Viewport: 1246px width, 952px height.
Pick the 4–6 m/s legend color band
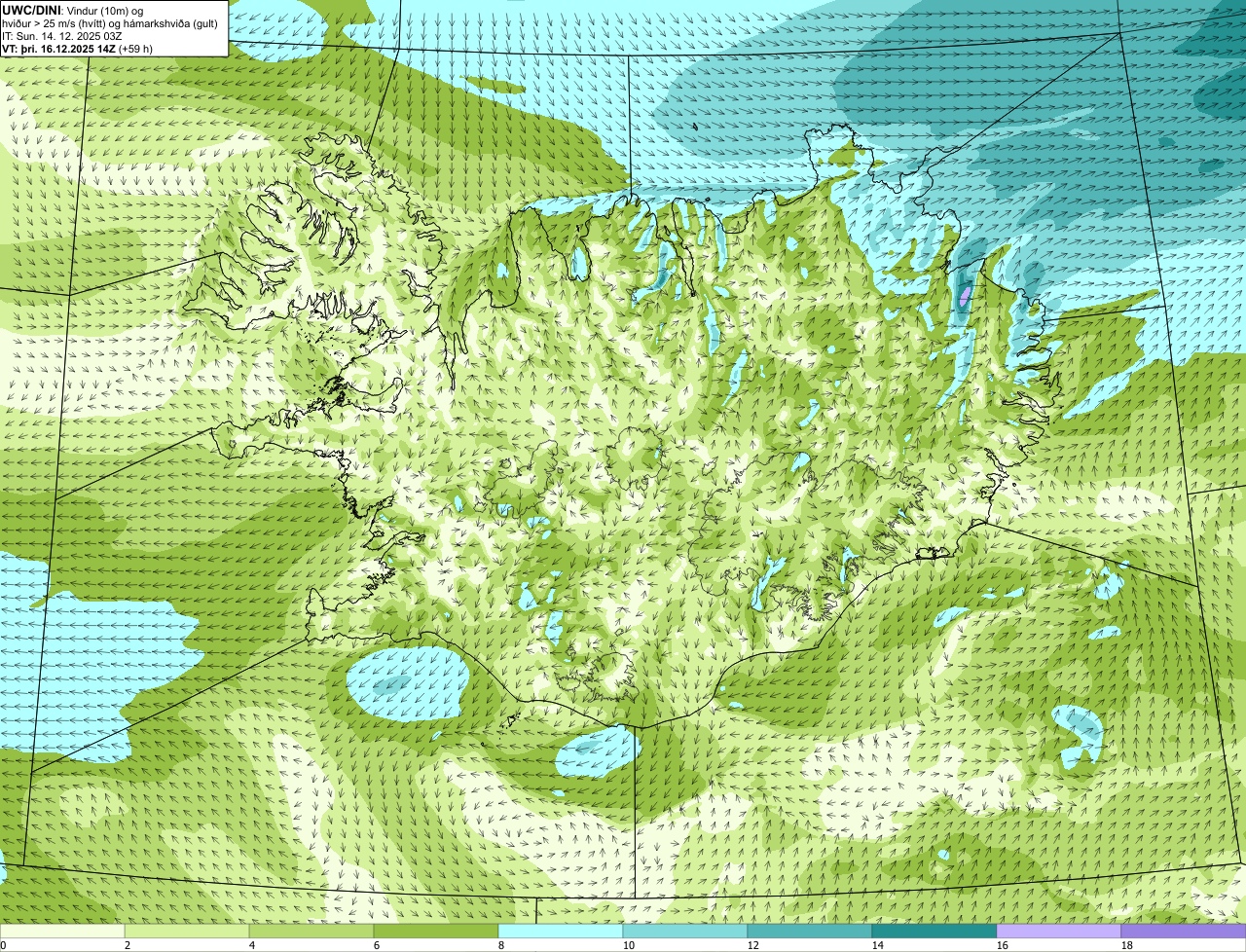tap(311, 931)
